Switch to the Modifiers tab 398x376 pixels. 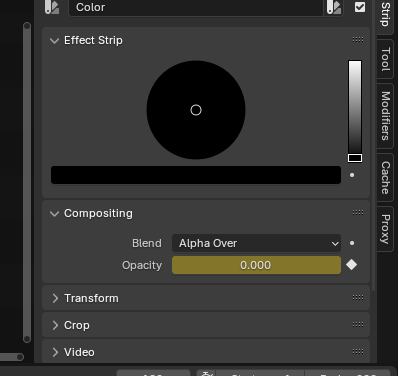click(385, 116)
